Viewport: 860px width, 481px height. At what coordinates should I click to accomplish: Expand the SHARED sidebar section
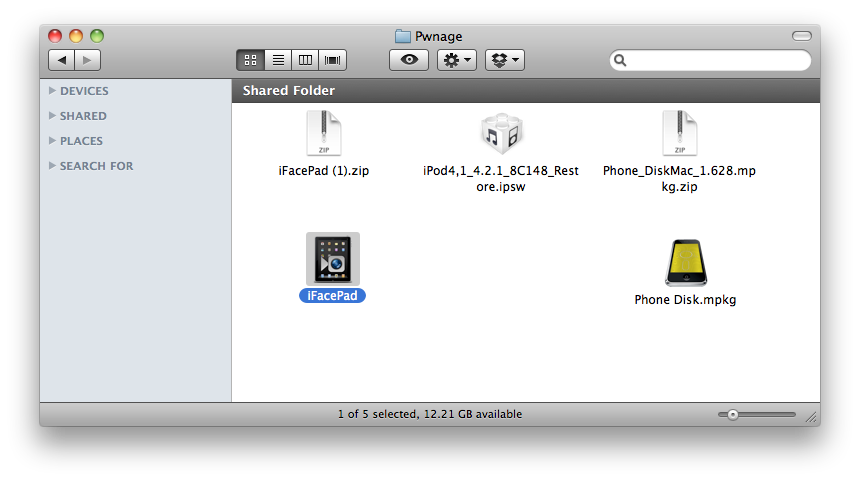point(52,116)
